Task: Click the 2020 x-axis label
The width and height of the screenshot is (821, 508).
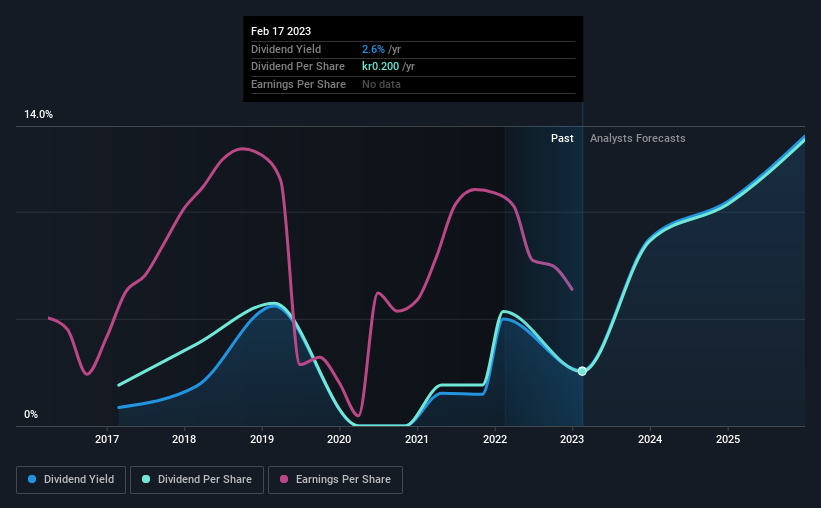Action: pyautogui.click(x=339, y=439)
